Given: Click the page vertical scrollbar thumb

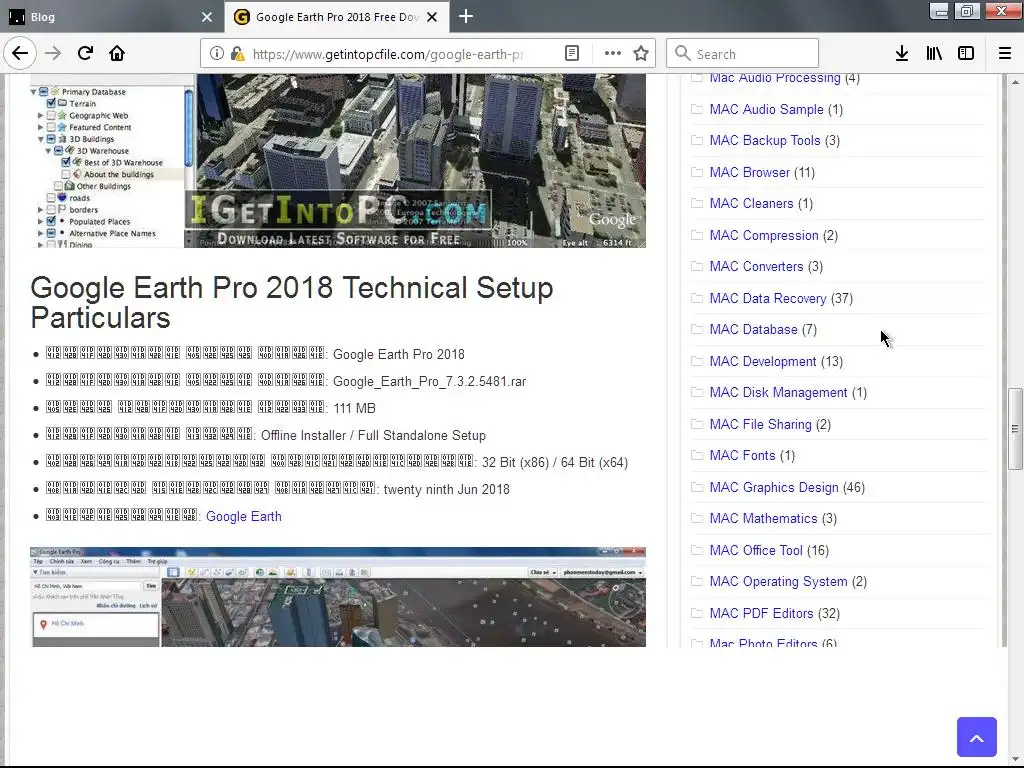Looking at the screenshot, I should 1015,428.
